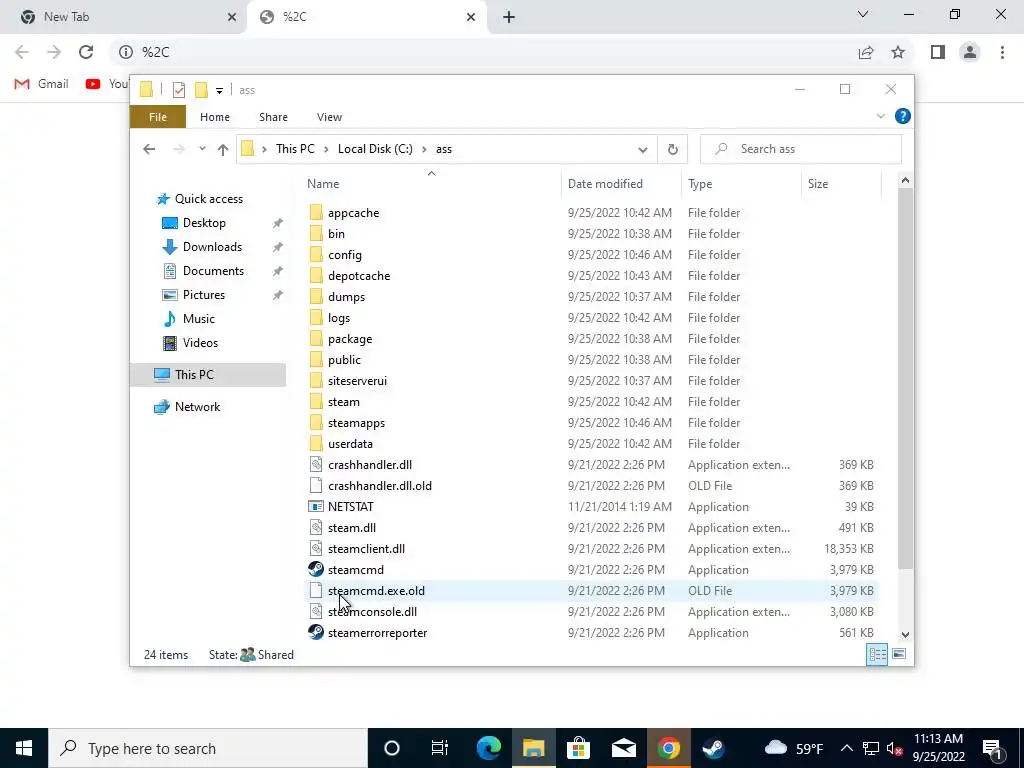The width and height of the screenshot is (1024, 768).
Task: Open the steamcmd application icon
Action: coord(316,569)
